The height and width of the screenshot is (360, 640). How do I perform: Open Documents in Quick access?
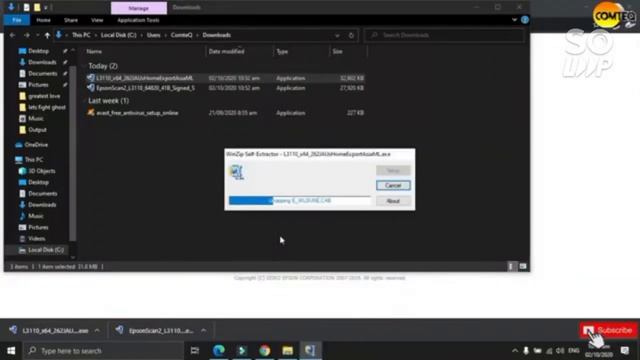pos(42,73)
